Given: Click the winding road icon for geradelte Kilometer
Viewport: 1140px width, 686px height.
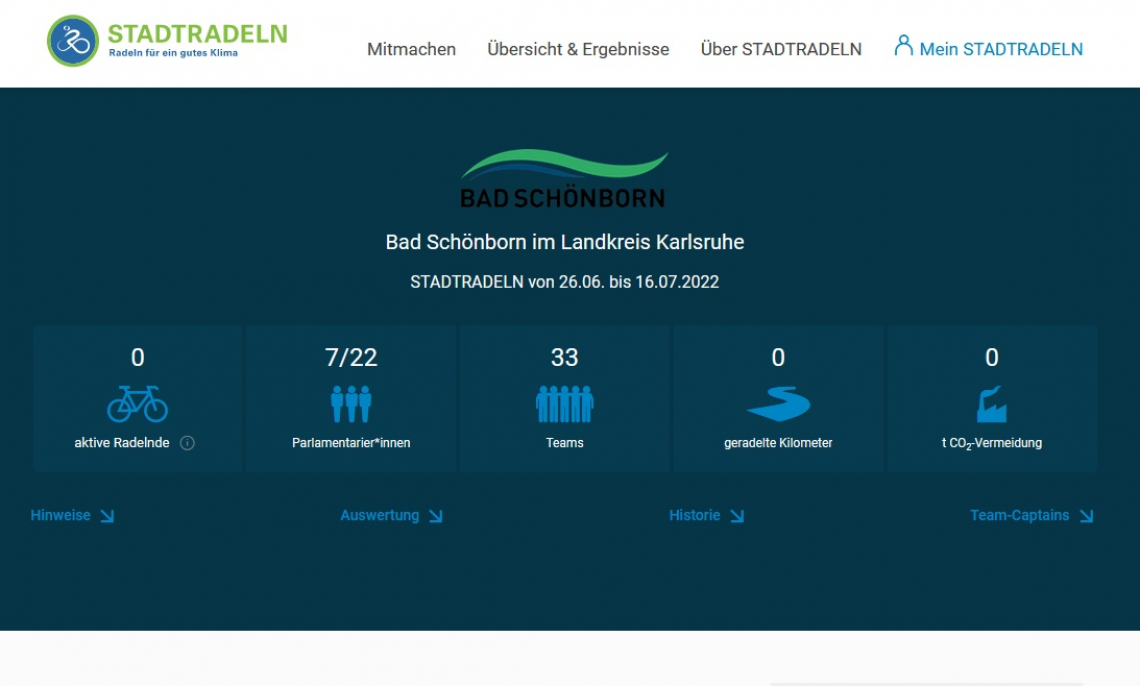Looking at the screenshot, I should (x=778, y=403).
